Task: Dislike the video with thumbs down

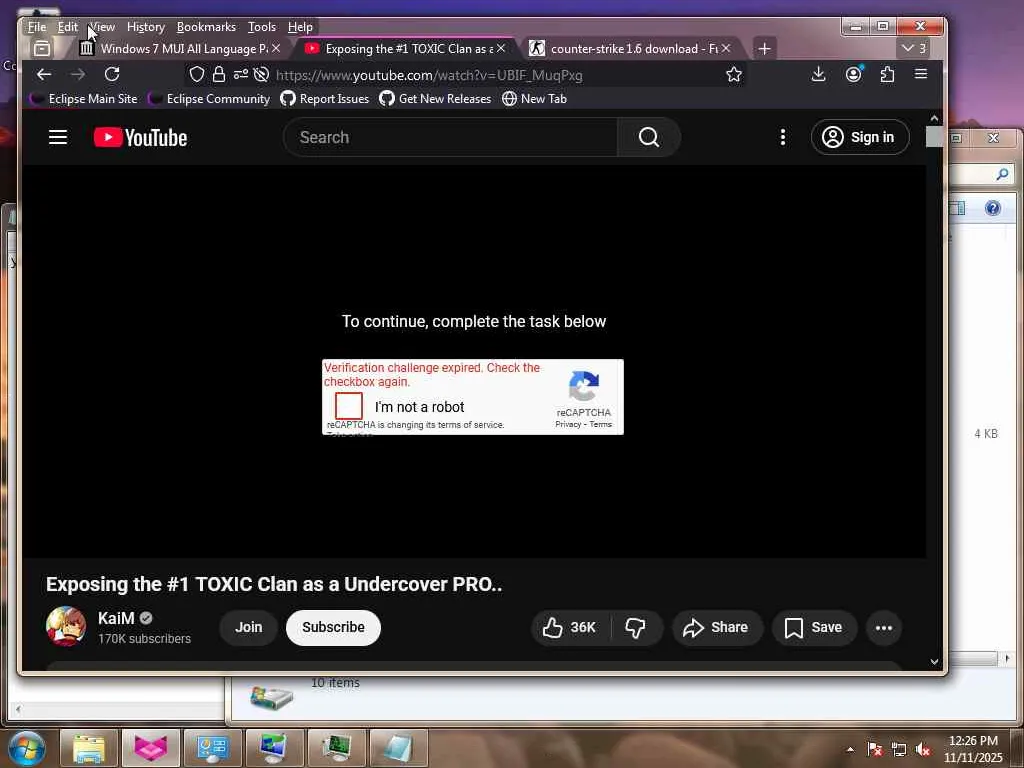Action: [635, 628]
